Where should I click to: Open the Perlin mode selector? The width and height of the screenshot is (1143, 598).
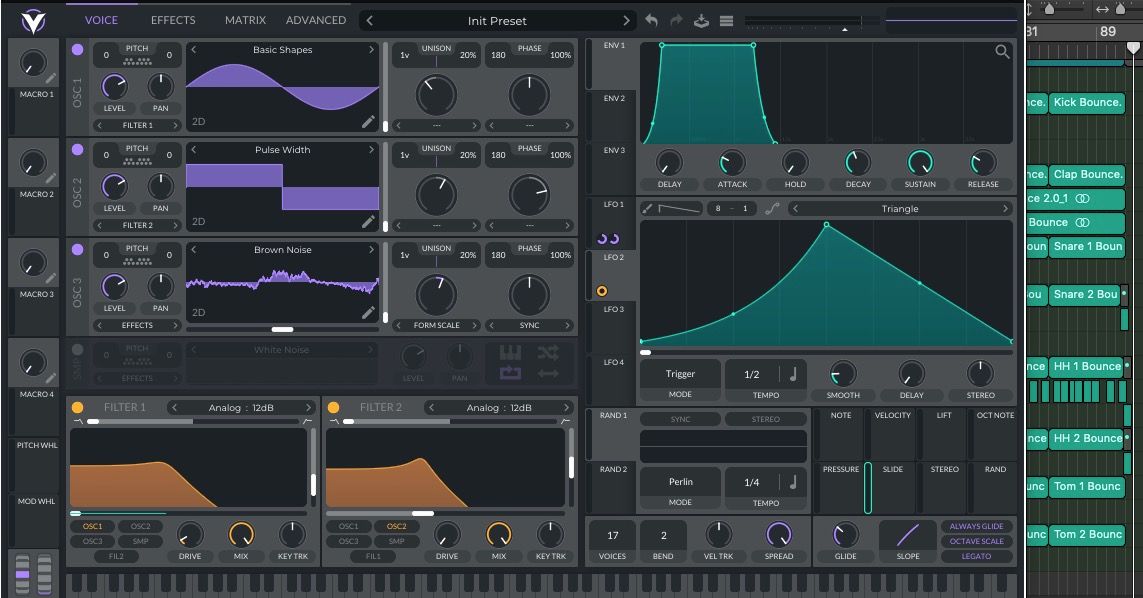[x=681, y=481]
